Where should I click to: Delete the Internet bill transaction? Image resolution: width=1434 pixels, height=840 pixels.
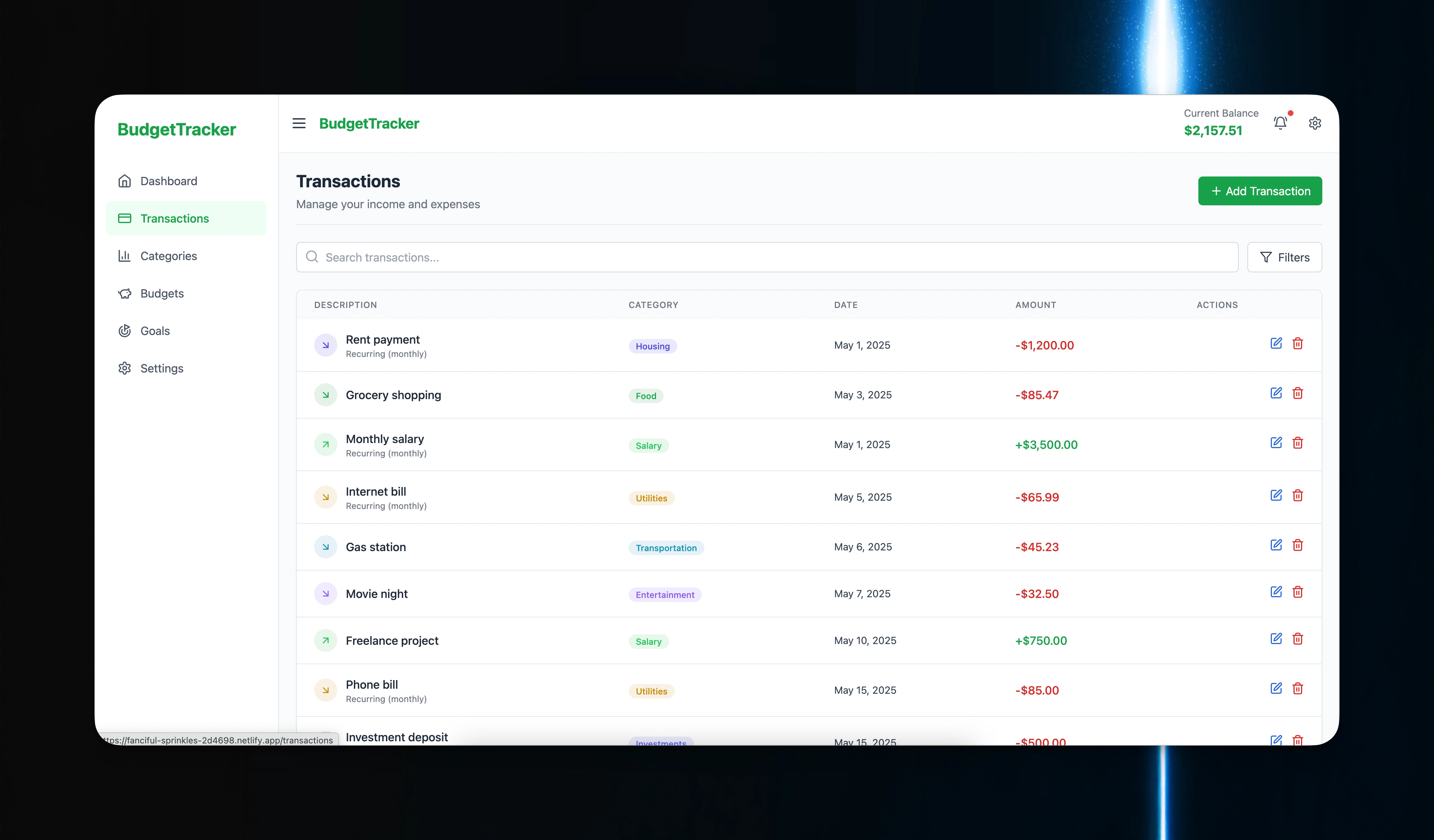tap(1297, 495)
